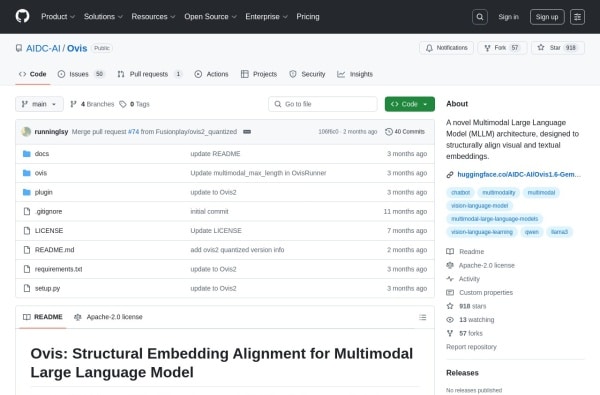Click the setup.py file icon
The image size is (600, 395).
click(x=27, y=288)
